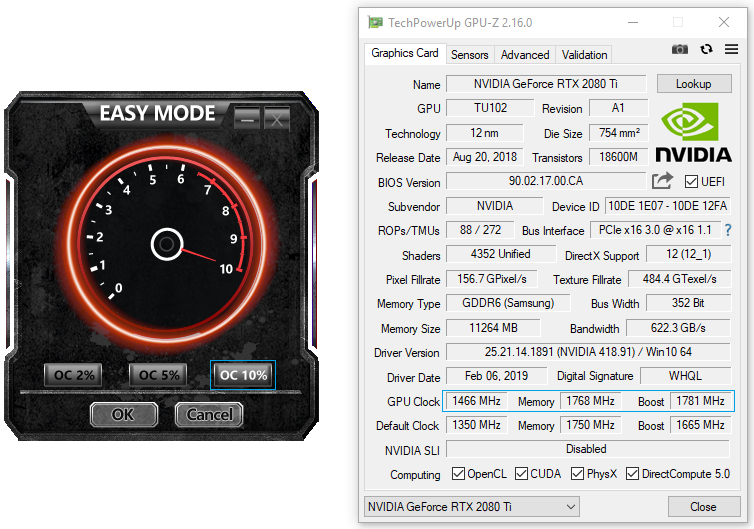Click the Close button in GPU-Z
Screen dimensions: 754x529
704,507
